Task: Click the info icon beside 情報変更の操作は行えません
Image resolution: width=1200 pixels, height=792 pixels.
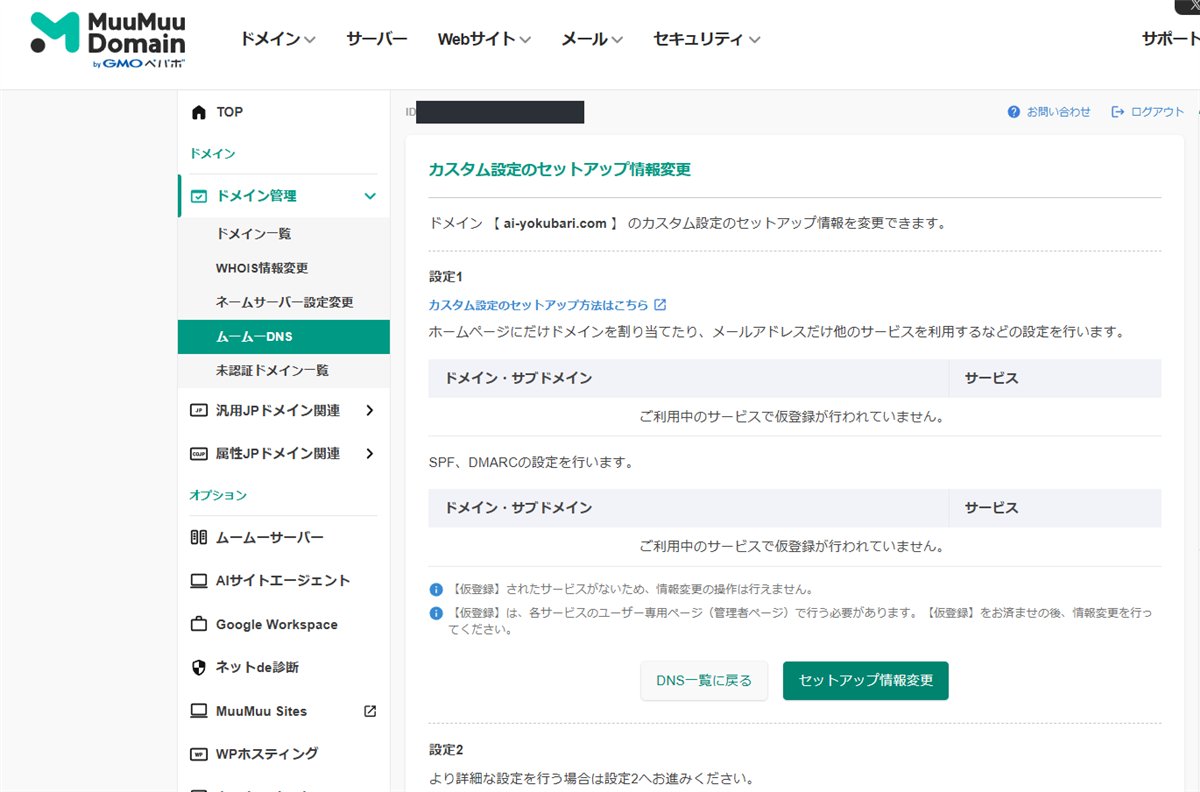Action: coord(436,589)
